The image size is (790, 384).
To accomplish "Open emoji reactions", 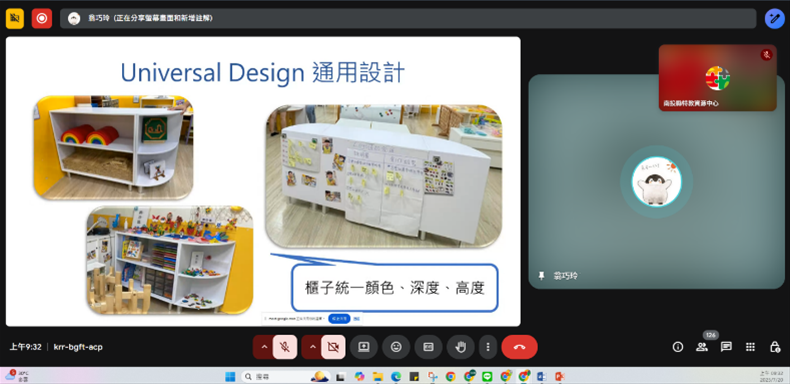I will coord(396,347).
